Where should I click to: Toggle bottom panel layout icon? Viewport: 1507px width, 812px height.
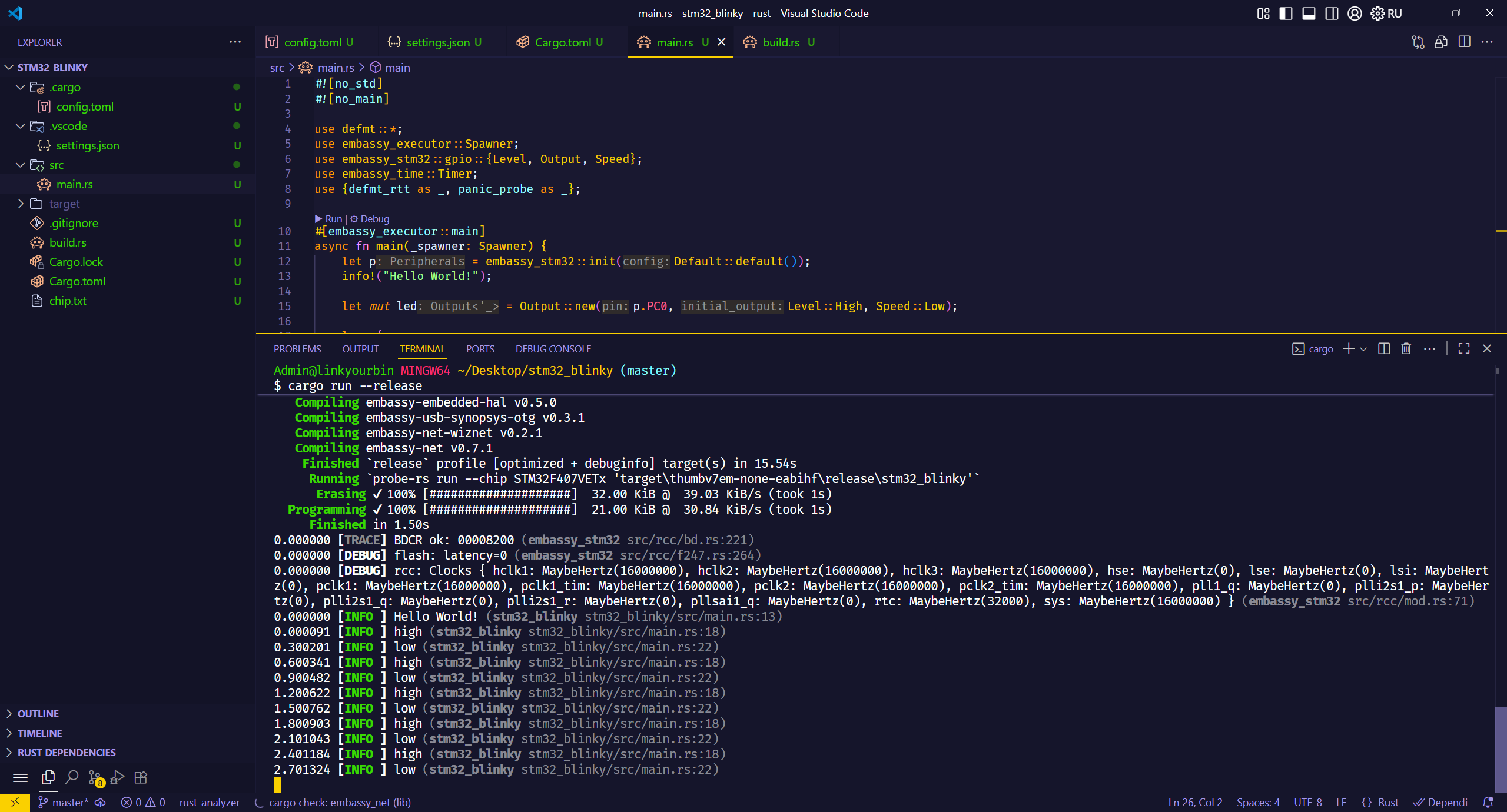coord(1309,14)
